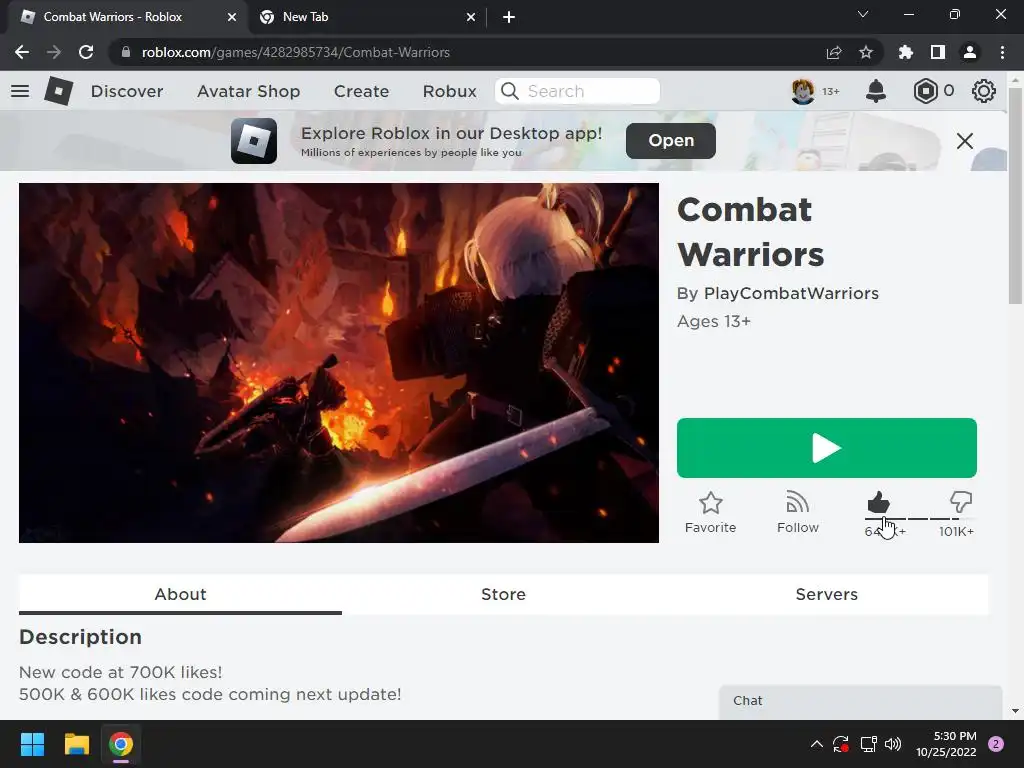The width and height of the screenshot is (1024, 768).
Task: Toggle the Chrome side panel
Action: point(938,52)
